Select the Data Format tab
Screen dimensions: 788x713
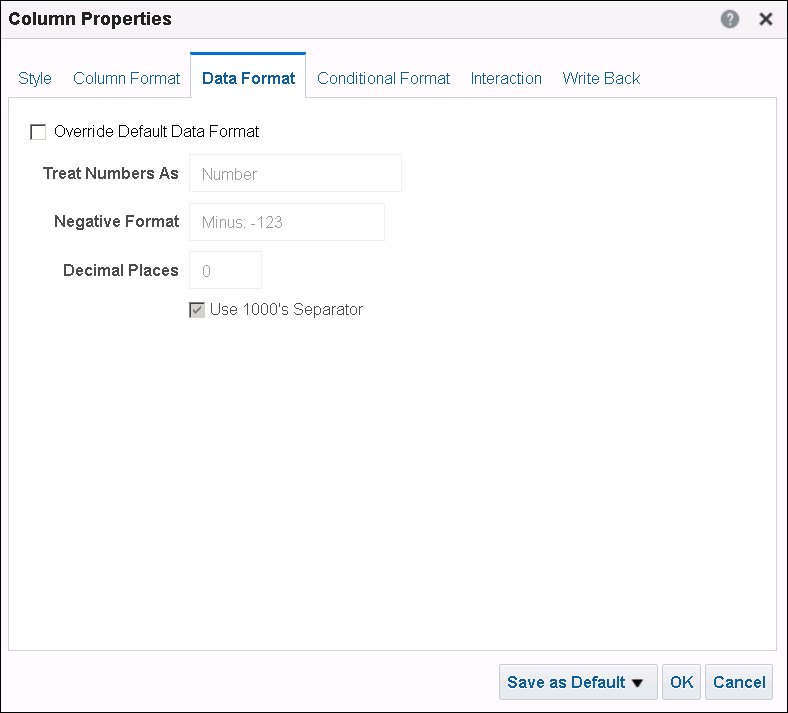248,78
